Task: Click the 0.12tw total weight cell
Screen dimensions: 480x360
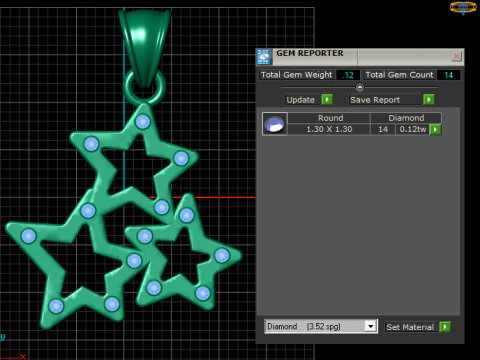Action: coord(413,129)
